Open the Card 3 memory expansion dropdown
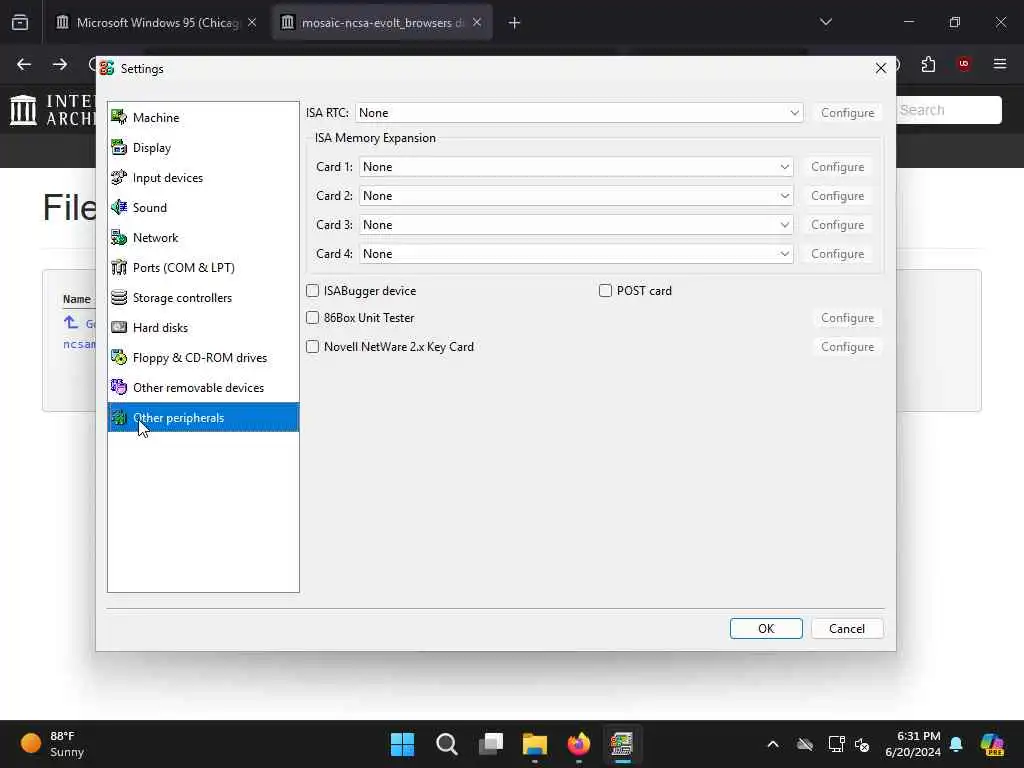This screenshot has height=768, width=1024. 576,225
